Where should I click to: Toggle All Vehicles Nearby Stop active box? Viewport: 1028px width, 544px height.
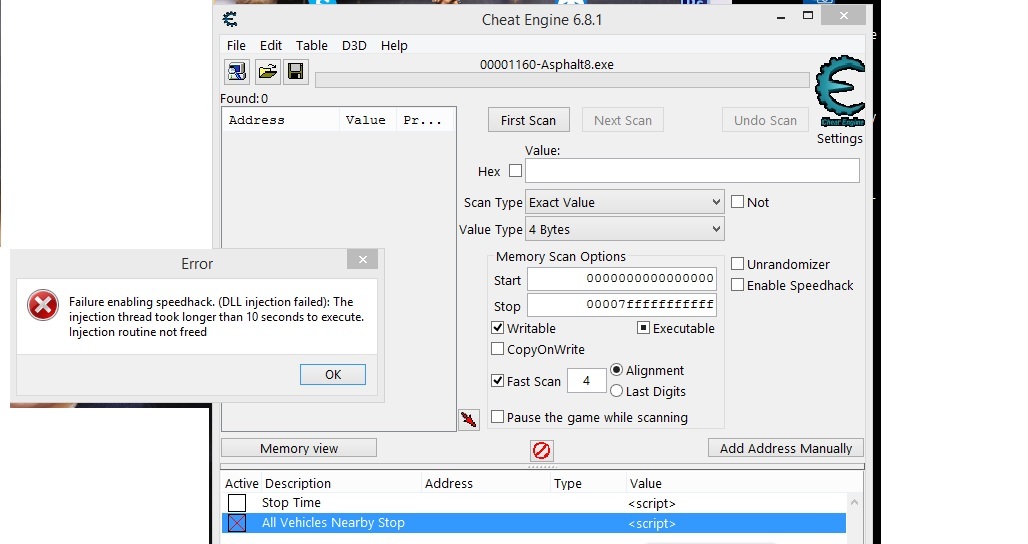(237, 522)
